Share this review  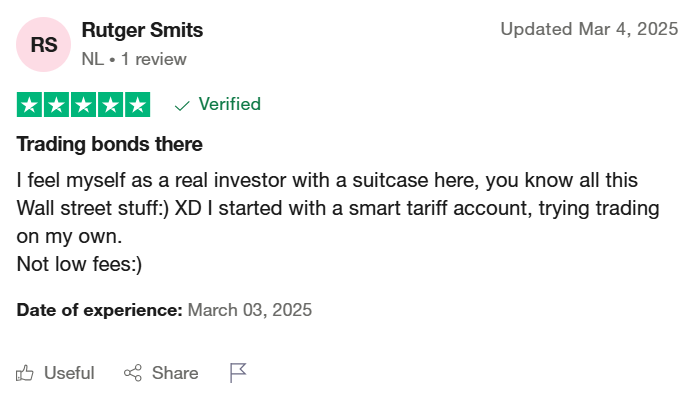tap(161, 373)
